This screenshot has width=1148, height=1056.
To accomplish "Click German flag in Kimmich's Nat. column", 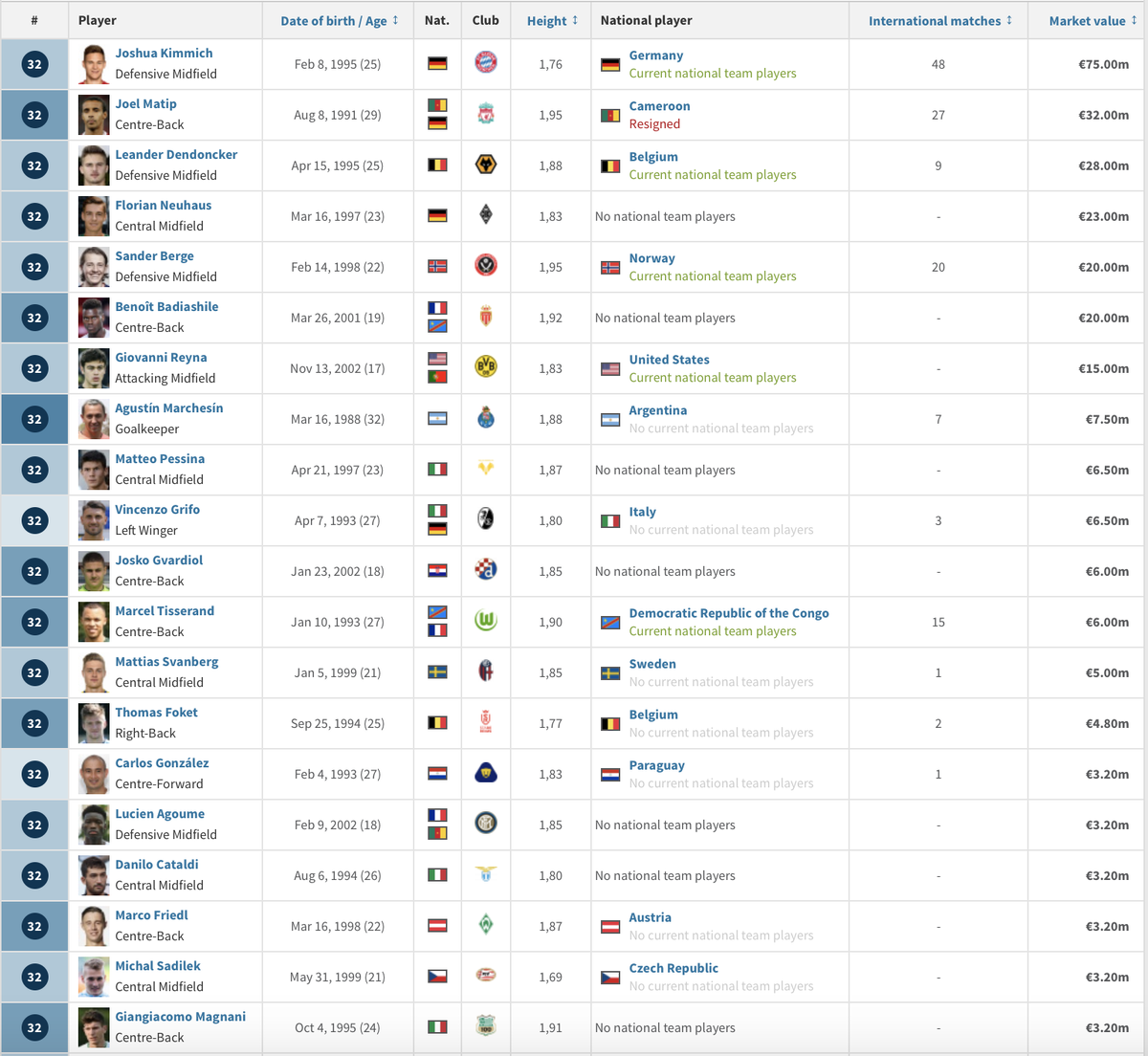I will point(437,64).
